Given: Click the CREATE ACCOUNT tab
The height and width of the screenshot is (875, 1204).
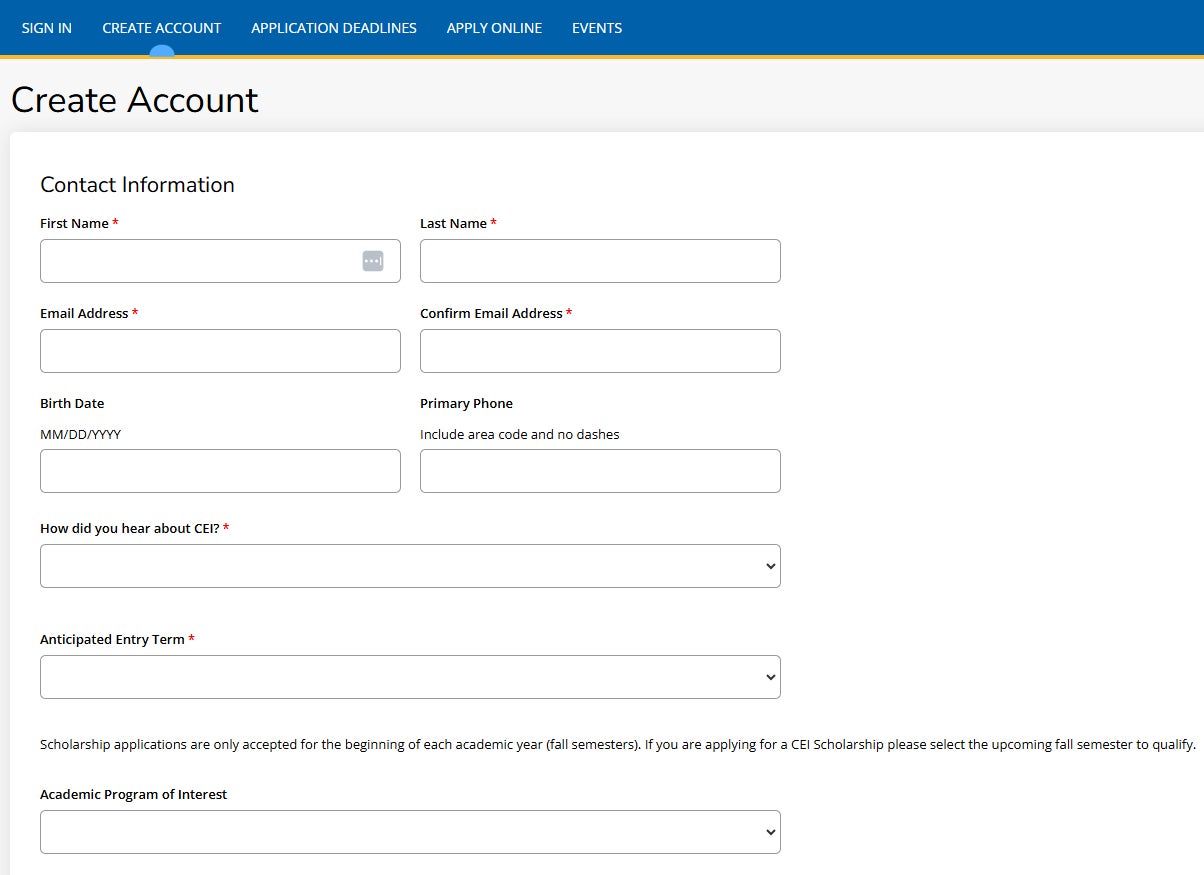Looking at the screenshot, I should click(x=162, y=28).
